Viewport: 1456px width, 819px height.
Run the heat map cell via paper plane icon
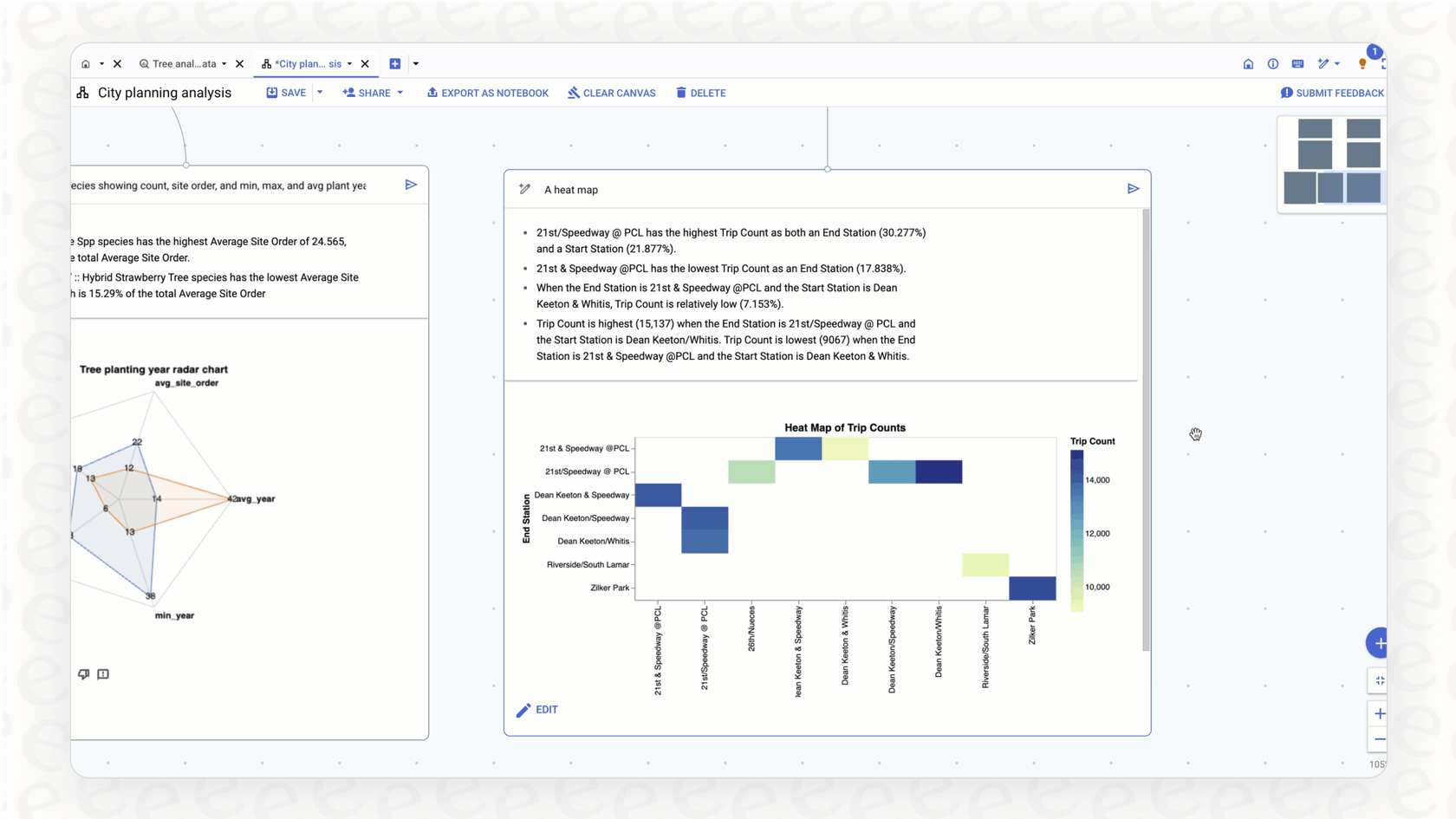[x=1134, y=188]
